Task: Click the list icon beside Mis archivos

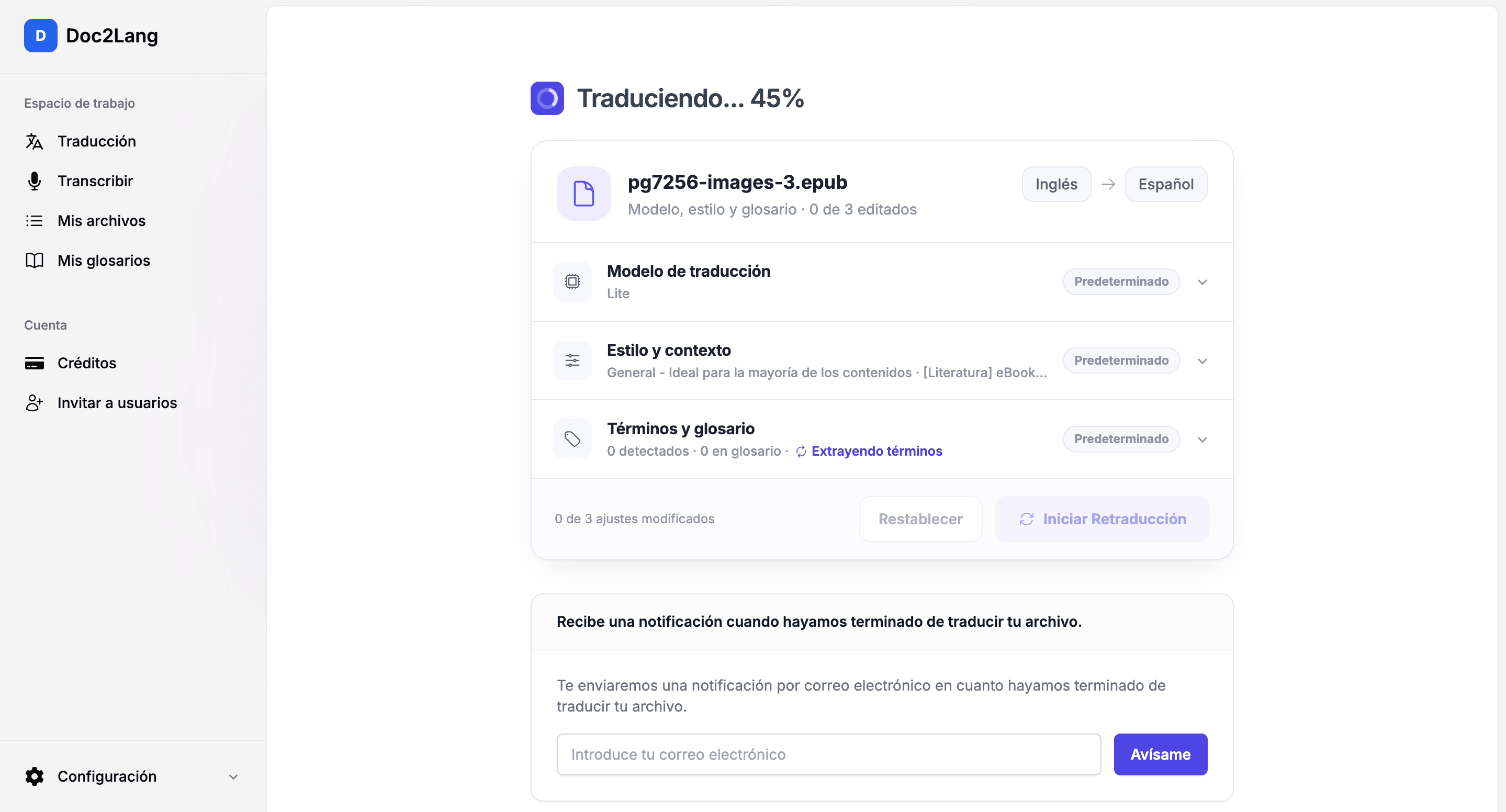Action: point(35,221)
